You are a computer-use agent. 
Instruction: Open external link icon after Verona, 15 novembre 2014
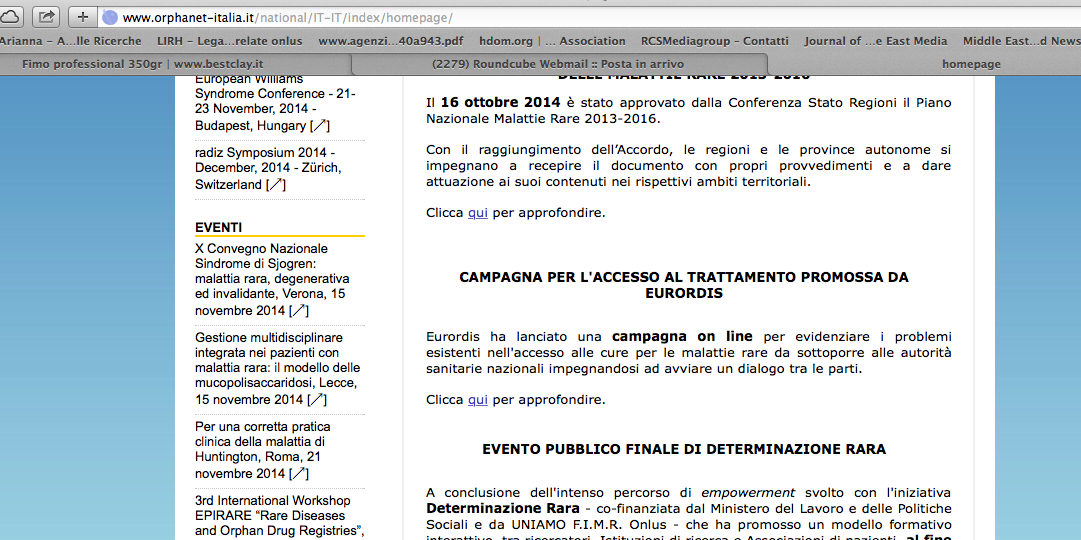coord(299,310)
